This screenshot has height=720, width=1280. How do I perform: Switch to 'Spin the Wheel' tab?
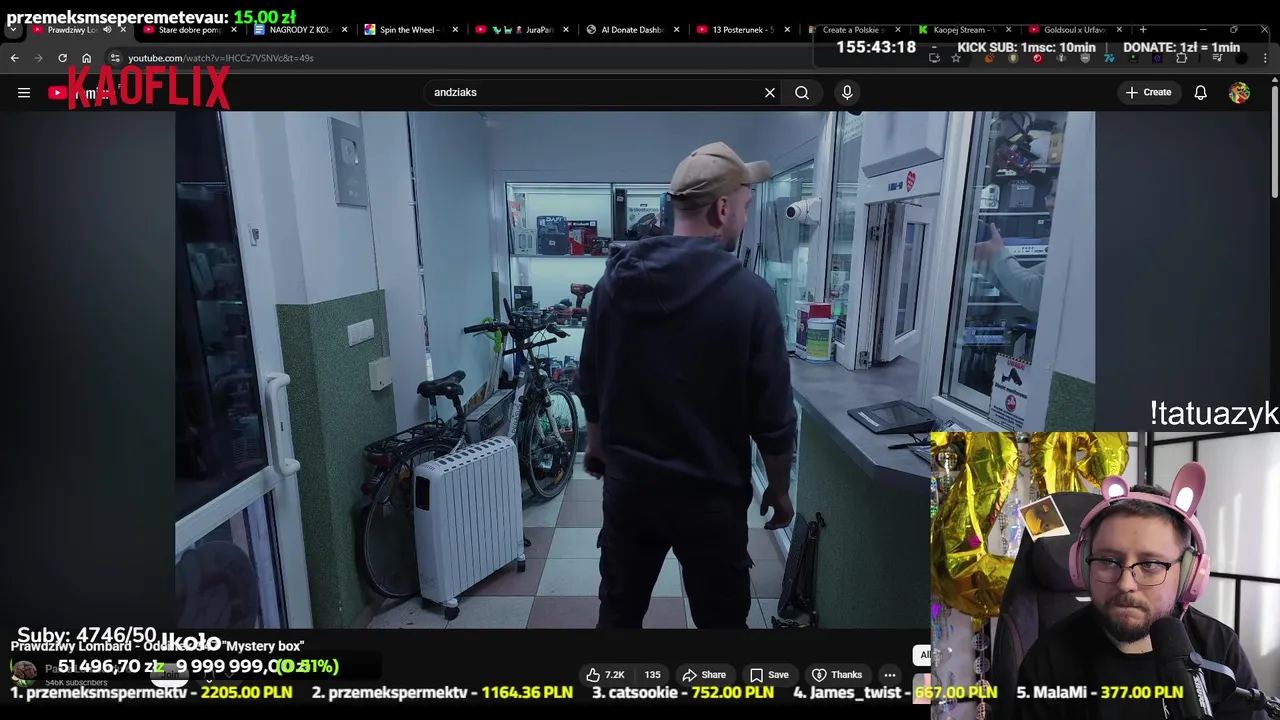(409, 30)
